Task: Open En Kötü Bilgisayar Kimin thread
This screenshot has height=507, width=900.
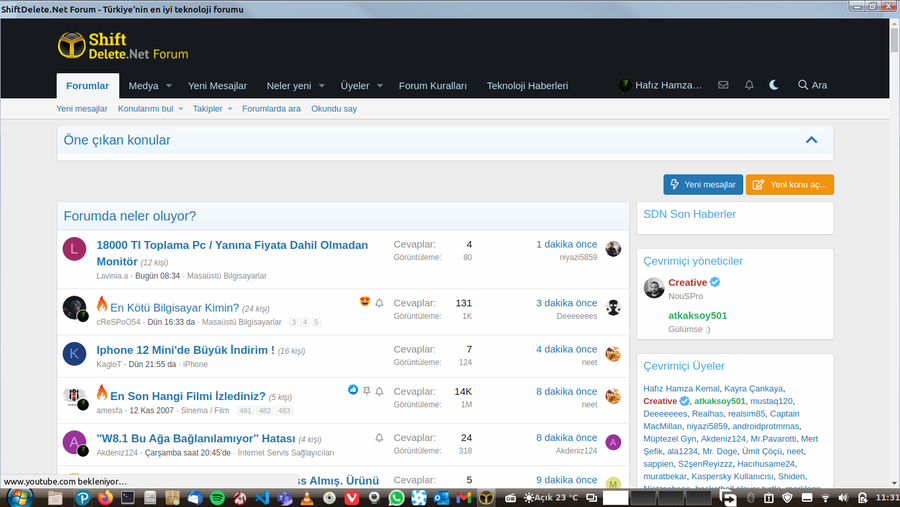Action: (174, 308)
